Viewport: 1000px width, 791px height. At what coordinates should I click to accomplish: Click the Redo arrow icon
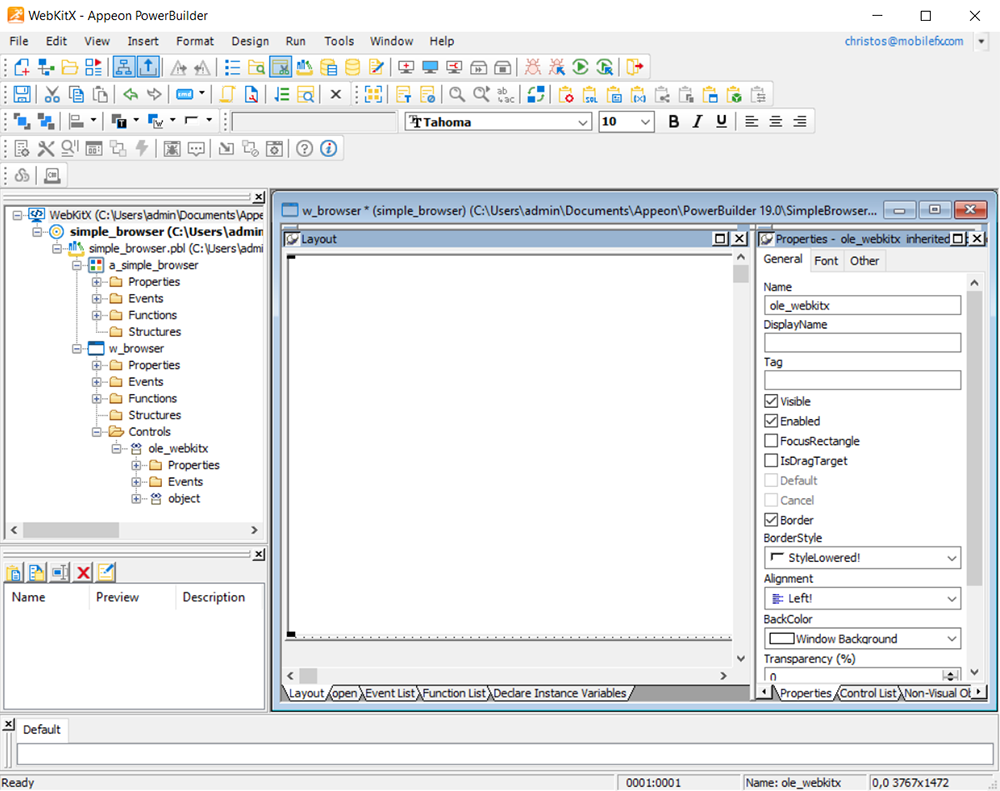154,95
